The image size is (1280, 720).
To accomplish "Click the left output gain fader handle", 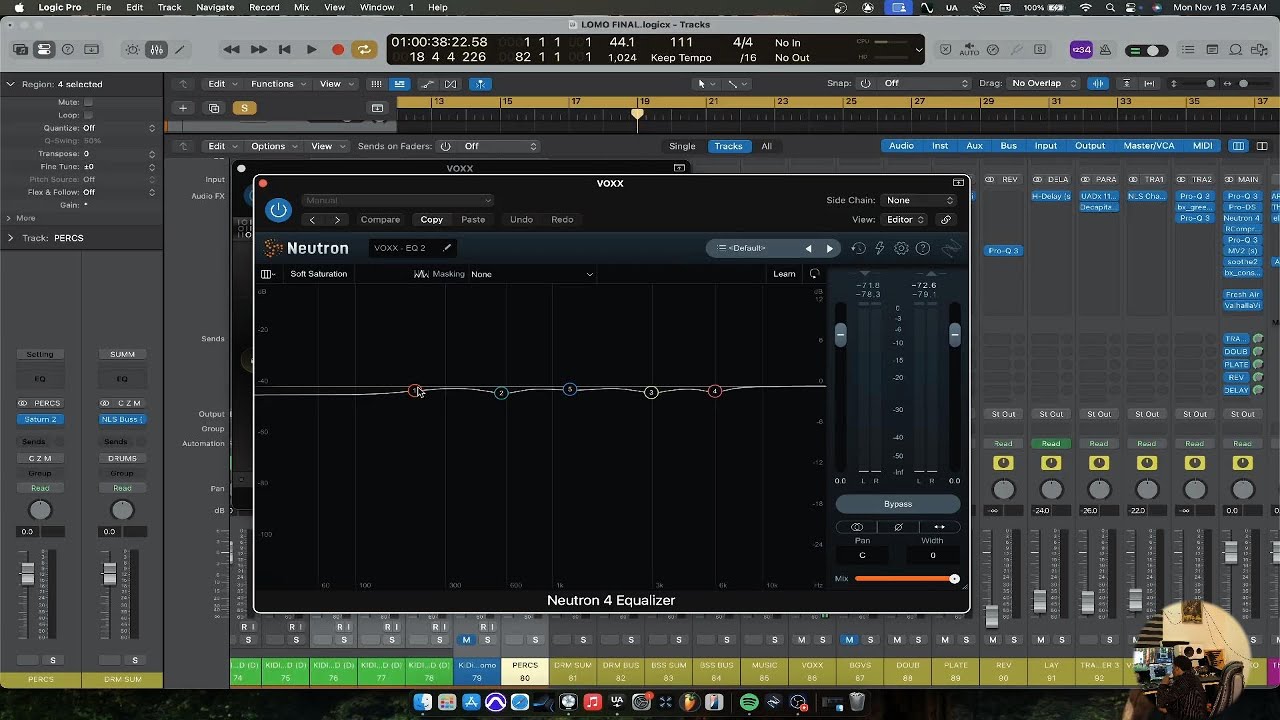I will pos(840,336).
